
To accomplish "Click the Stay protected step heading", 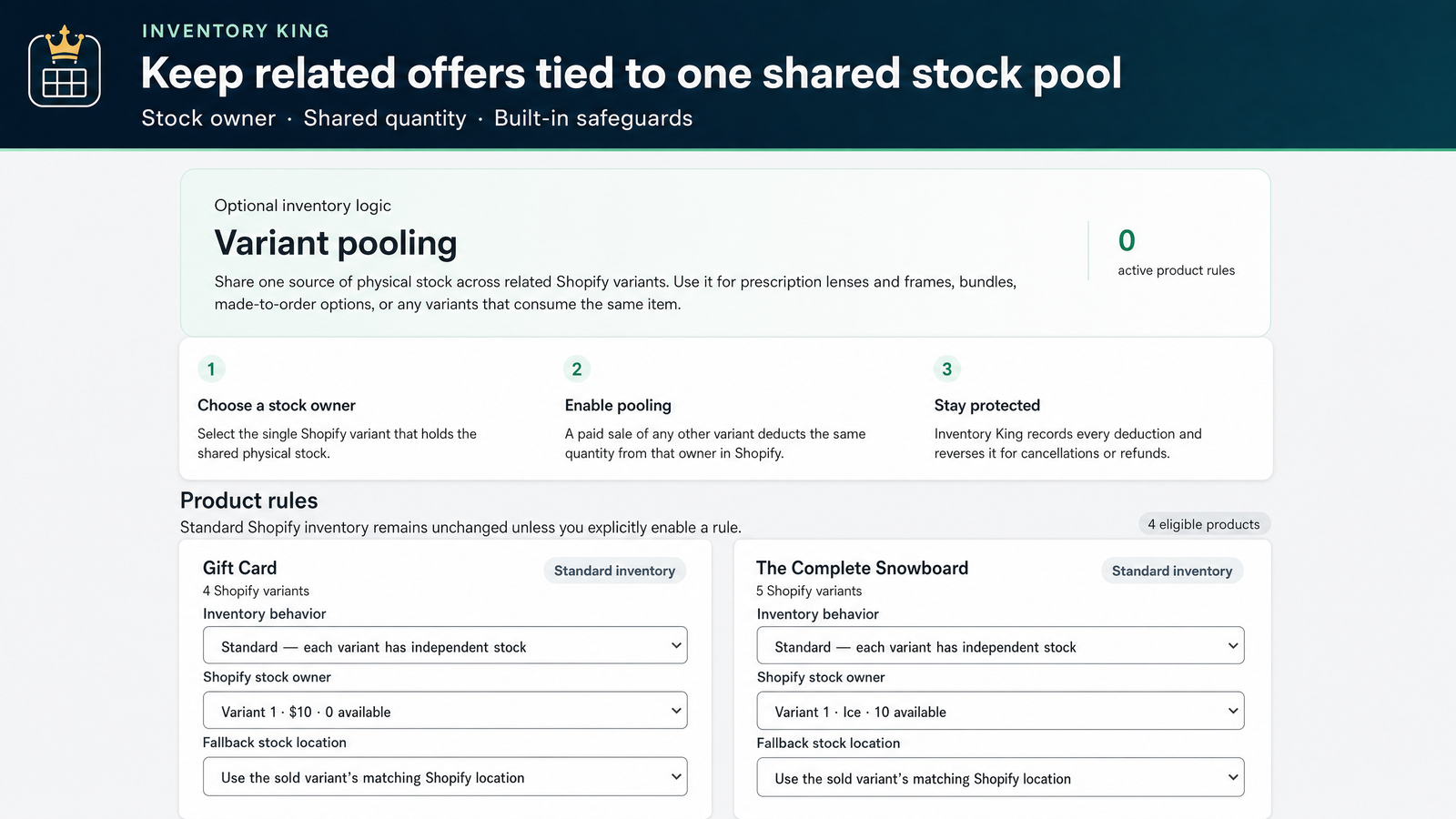I will [987, 405].
